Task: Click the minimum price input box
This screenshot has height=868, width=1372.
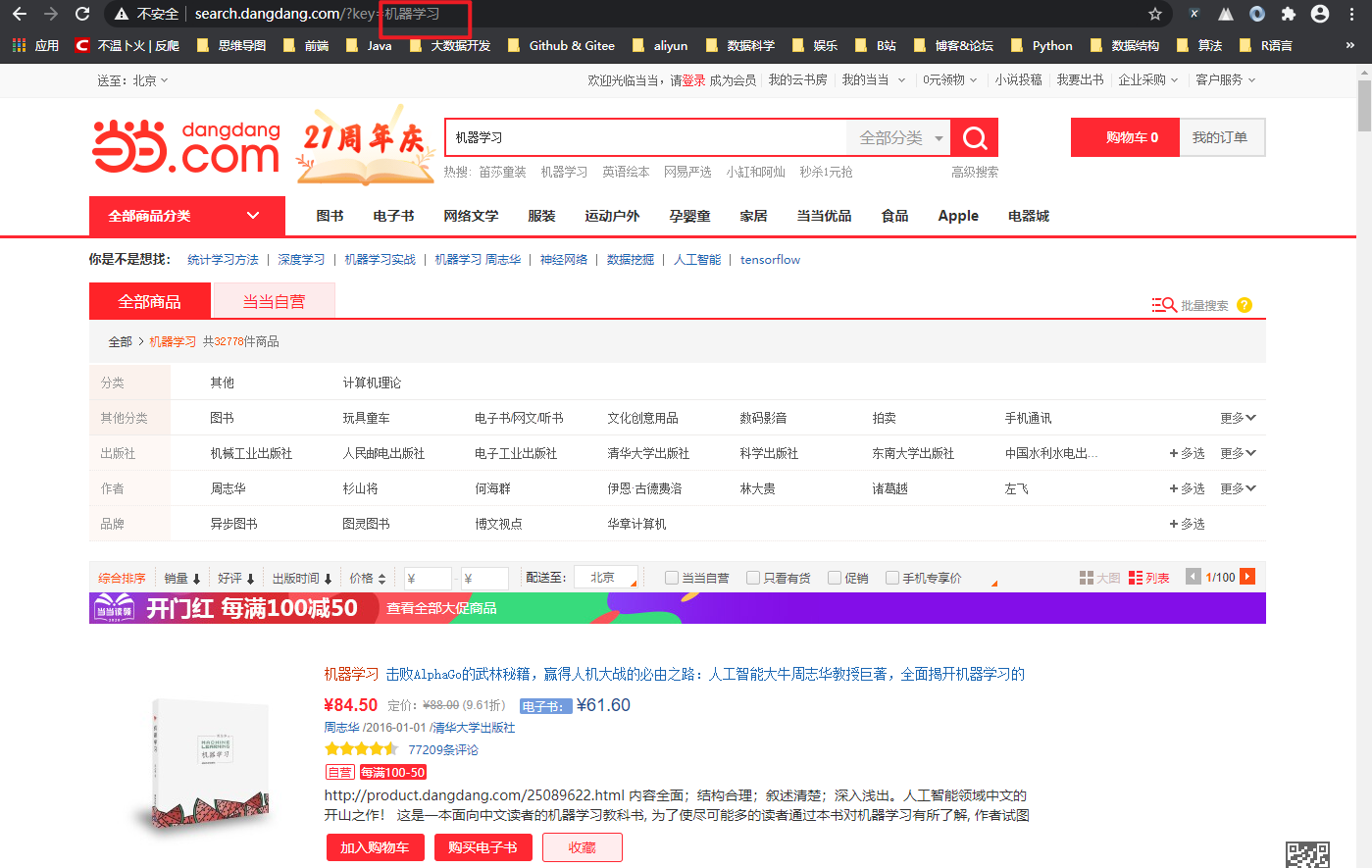Action: tap(428, 578)
